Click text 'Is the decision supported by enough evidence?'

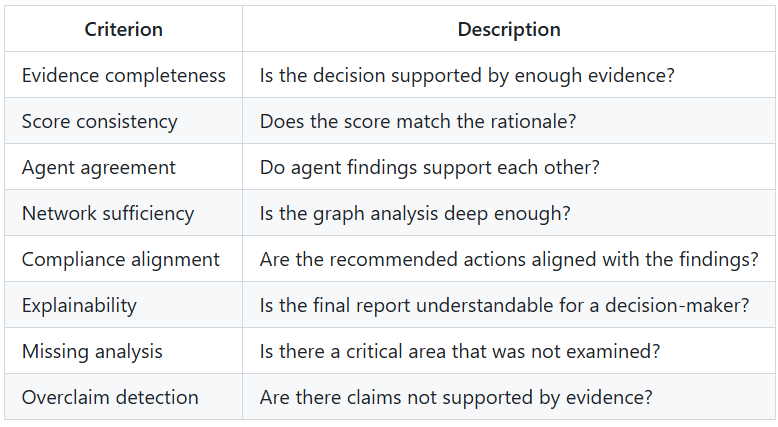(467, 75)
